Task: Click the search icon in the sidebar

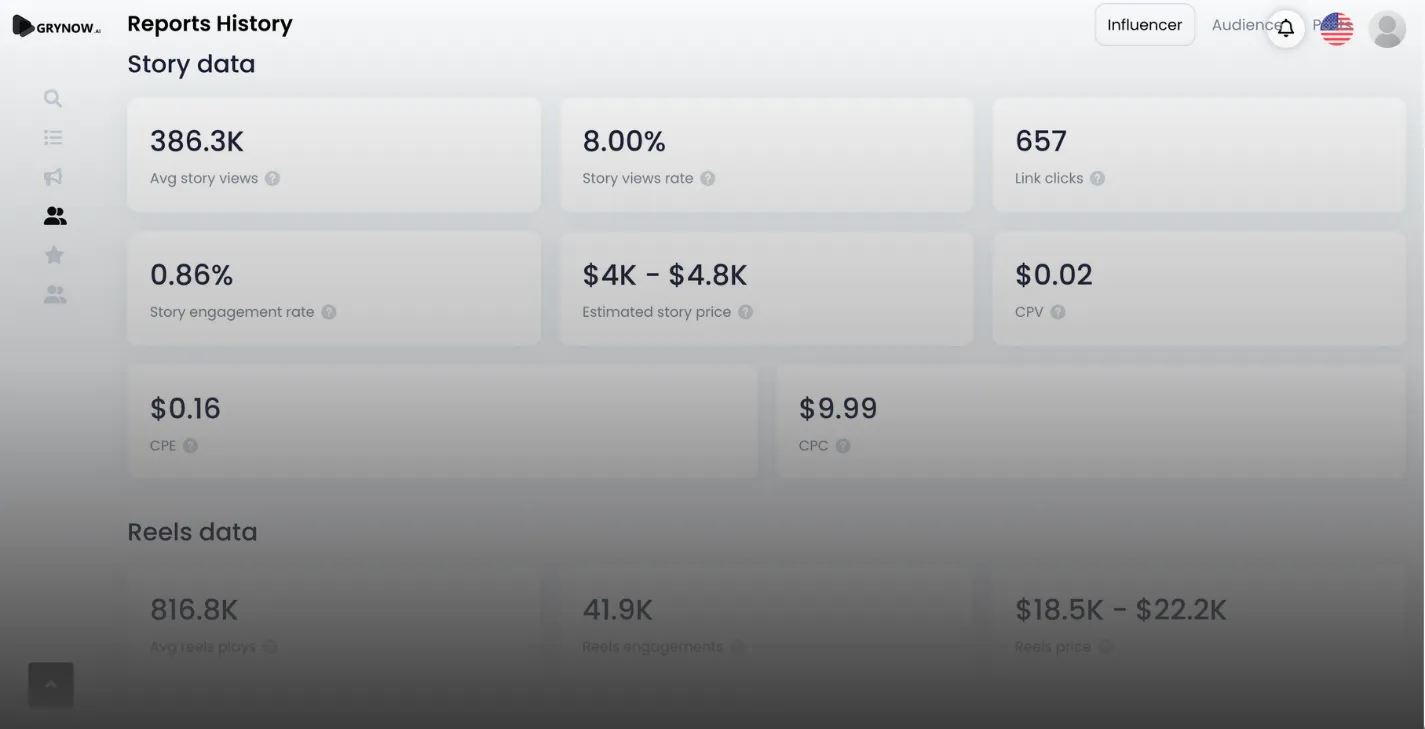Action: click(x=53, y=98)
